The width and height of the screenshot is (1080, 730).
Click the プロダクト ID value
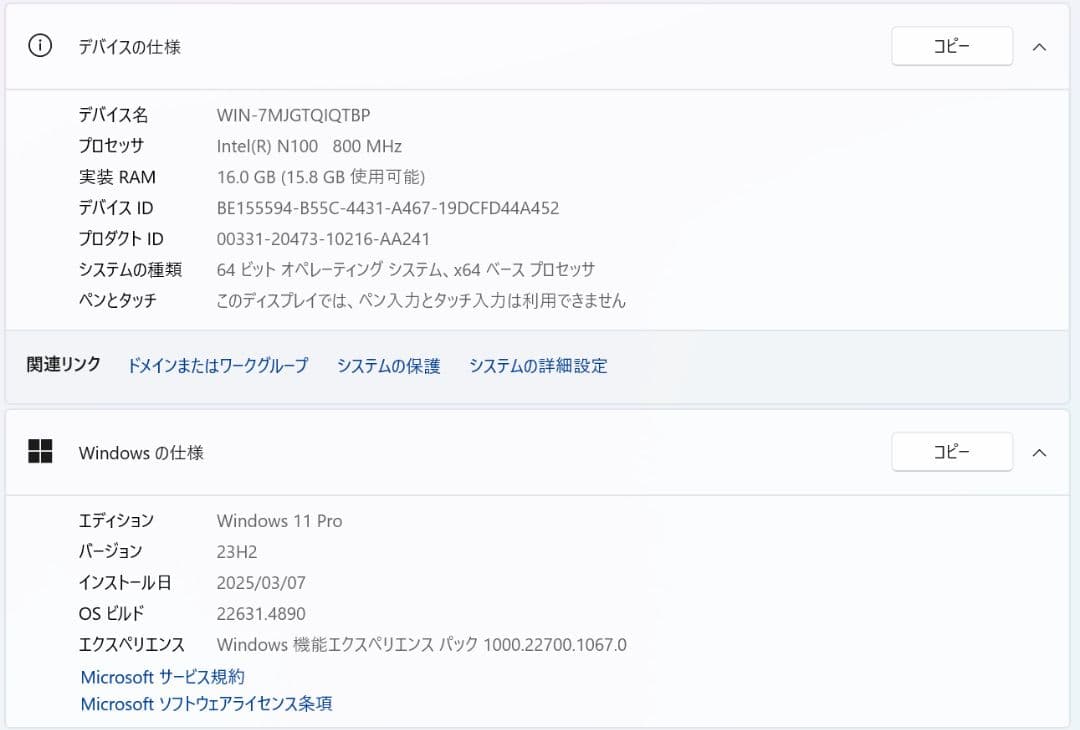[324, 239]
